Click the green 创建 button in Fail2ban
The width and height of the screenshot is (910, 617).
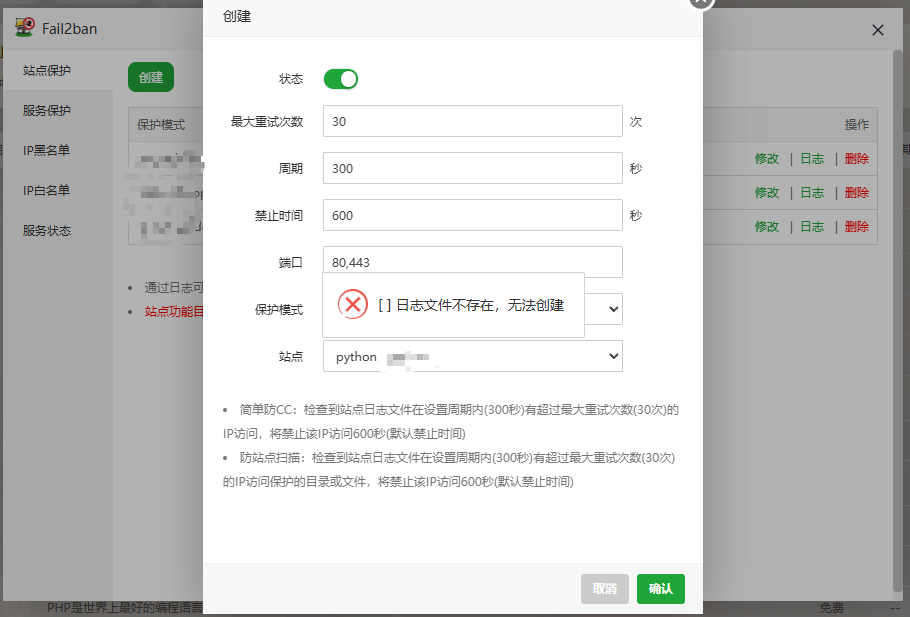coord(151,77)
